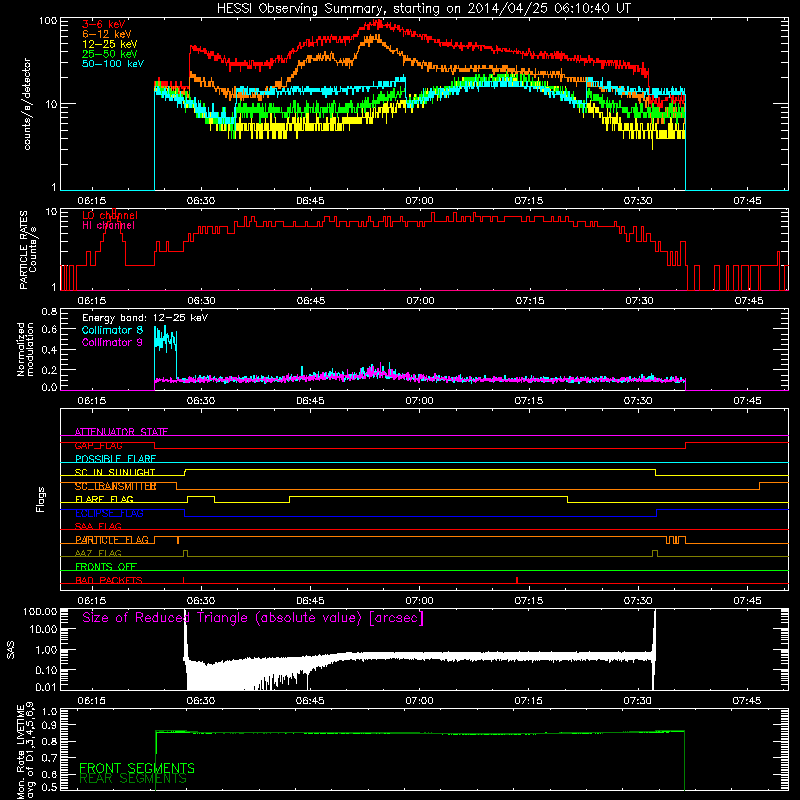Viewport: 800px width, 800px height.
Task: Click the Size of Reduced Triangle caption
Action: pyautogui.click(x=253, y=618)
